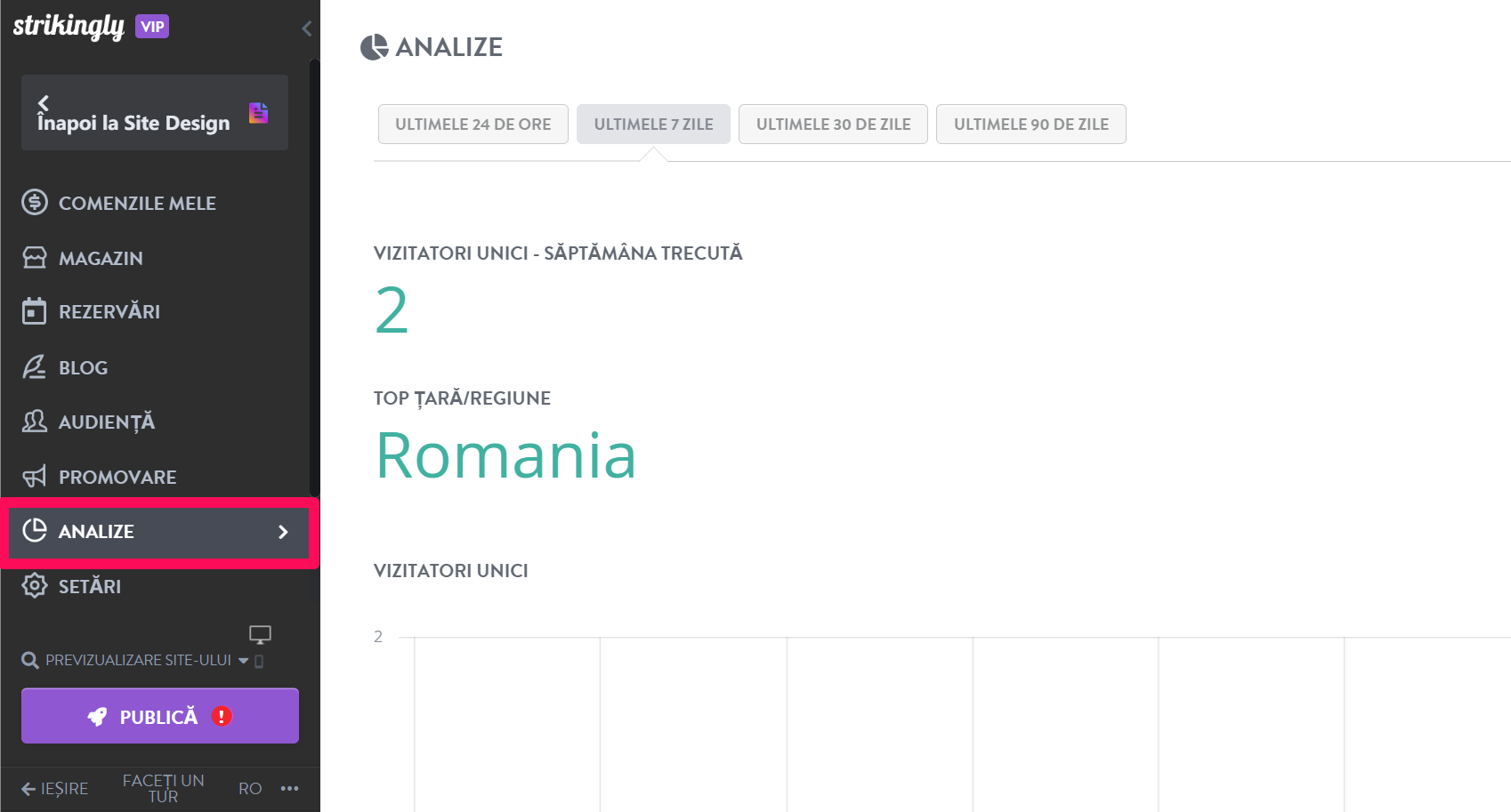The width and height of the screenshot is (1511, 812).
Task: Click the Publică button
Action: 160,716
